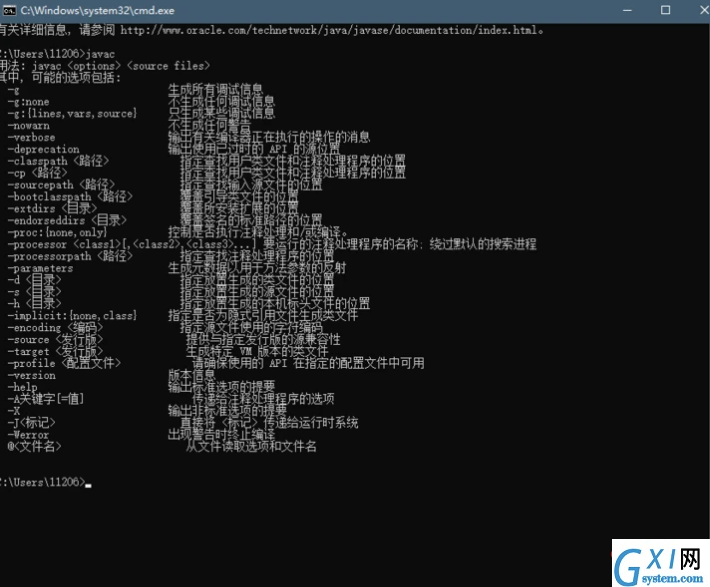The image size is (710, 587).
Task: Click the 'javac <options> <source files>' usage line
Action: (105, 66)
